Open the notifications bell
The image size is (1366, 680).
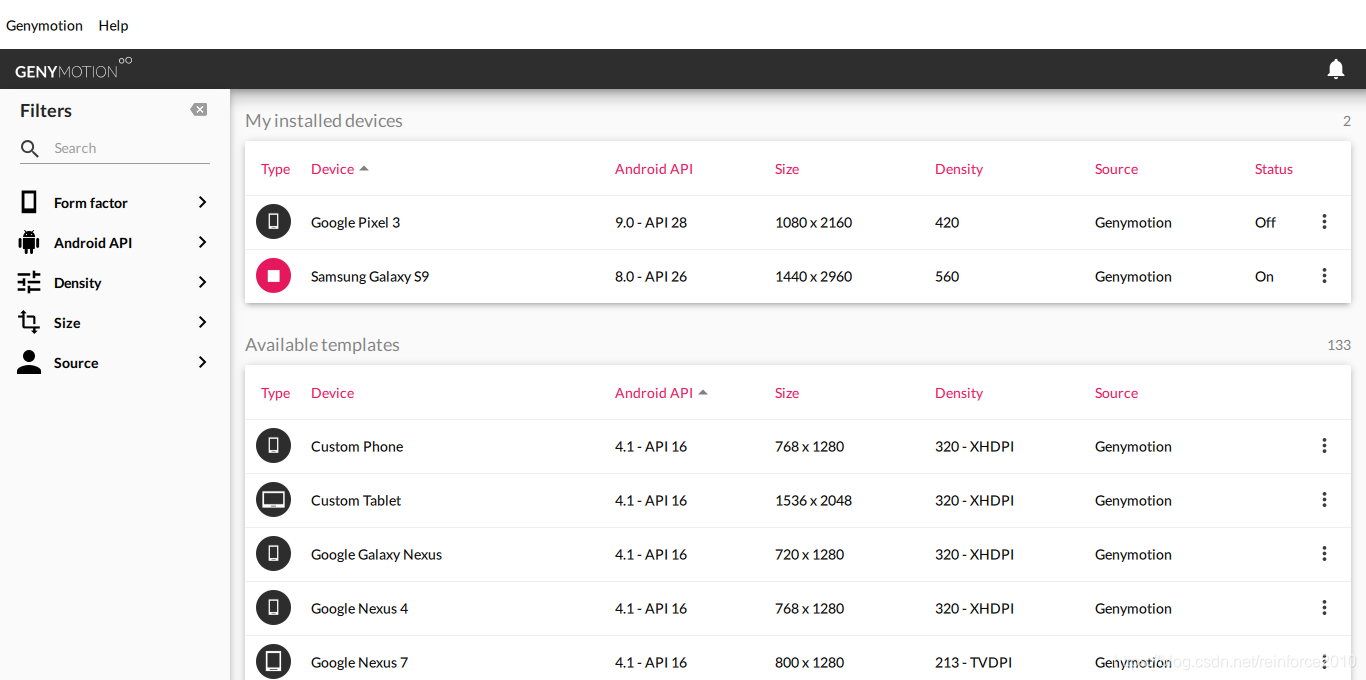(1335, 69)
